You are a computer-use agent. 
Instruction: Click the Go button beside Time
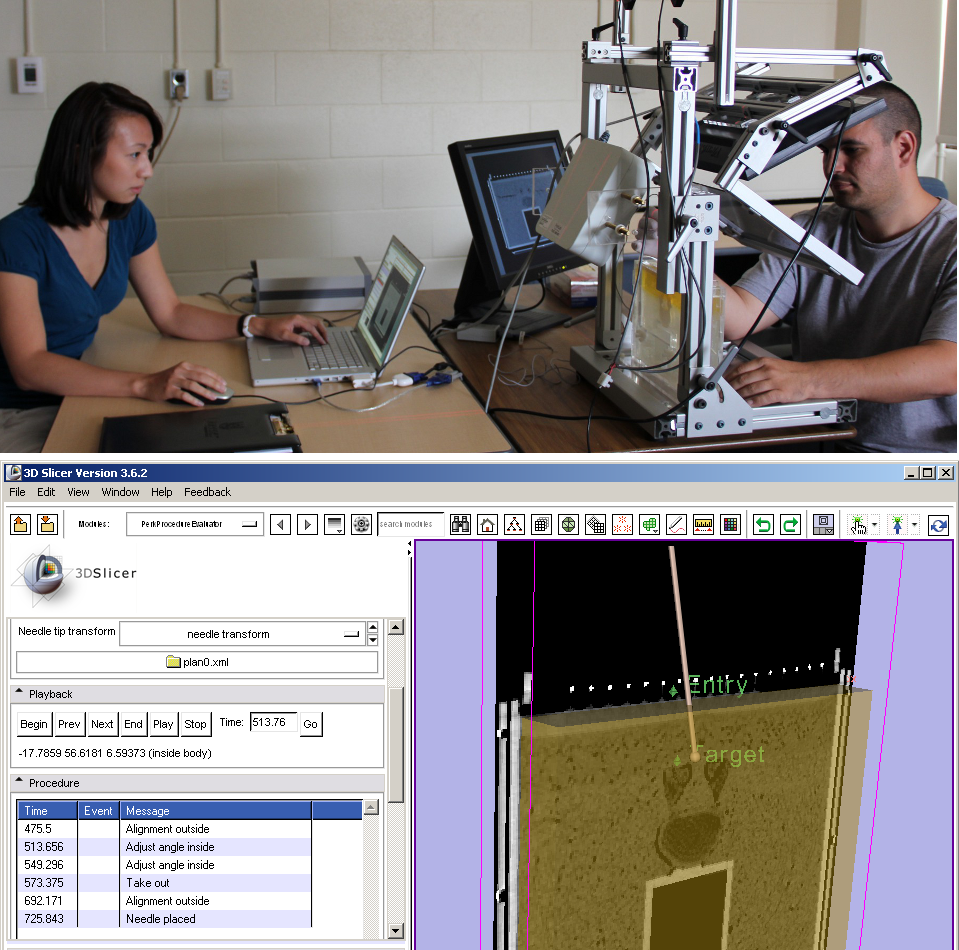point(310,724)
